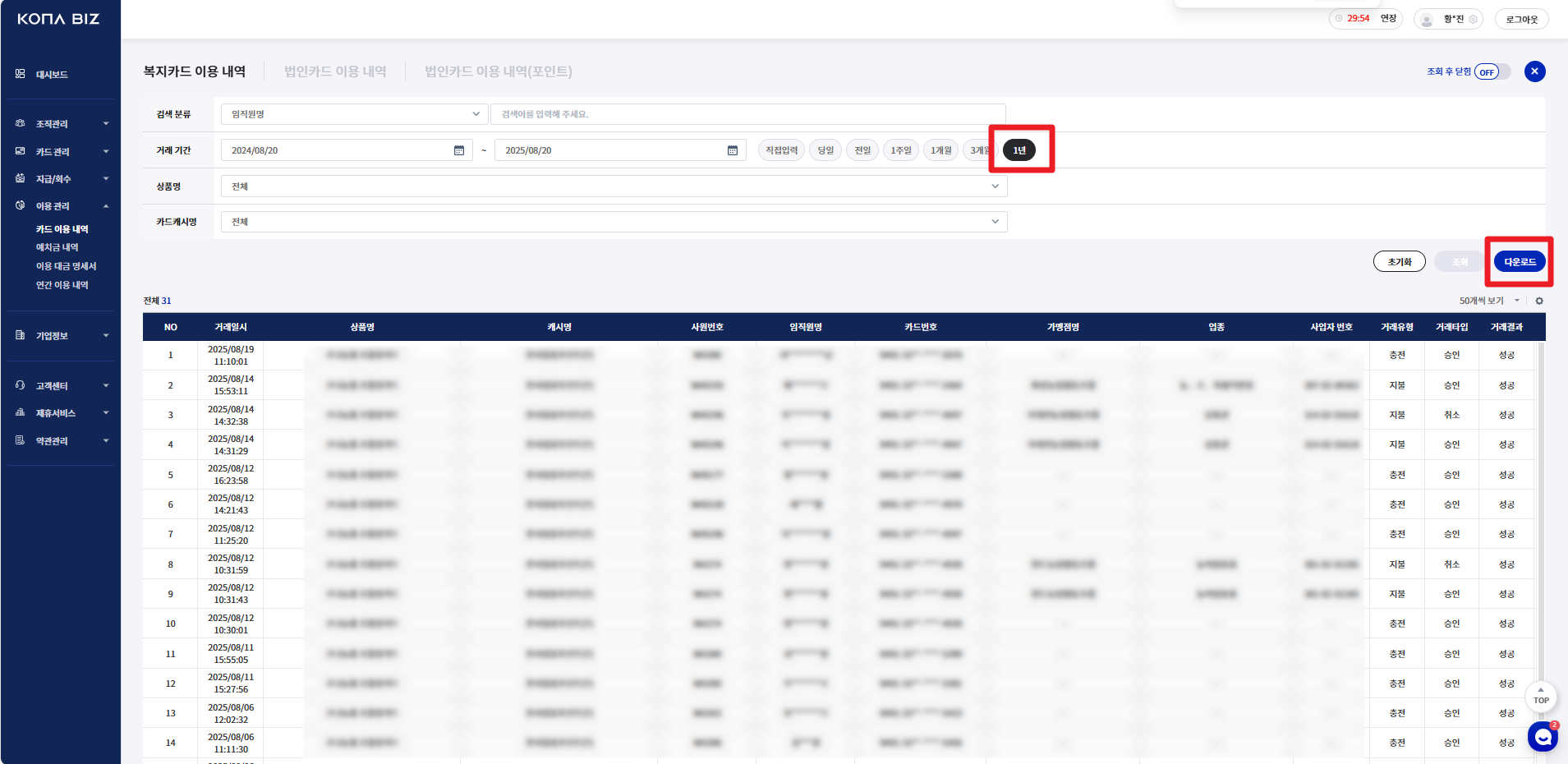This screenshot has width=1568, height=764.
Task: Click the end date field 2025/08/20
Action: click(x=620, y=150)
